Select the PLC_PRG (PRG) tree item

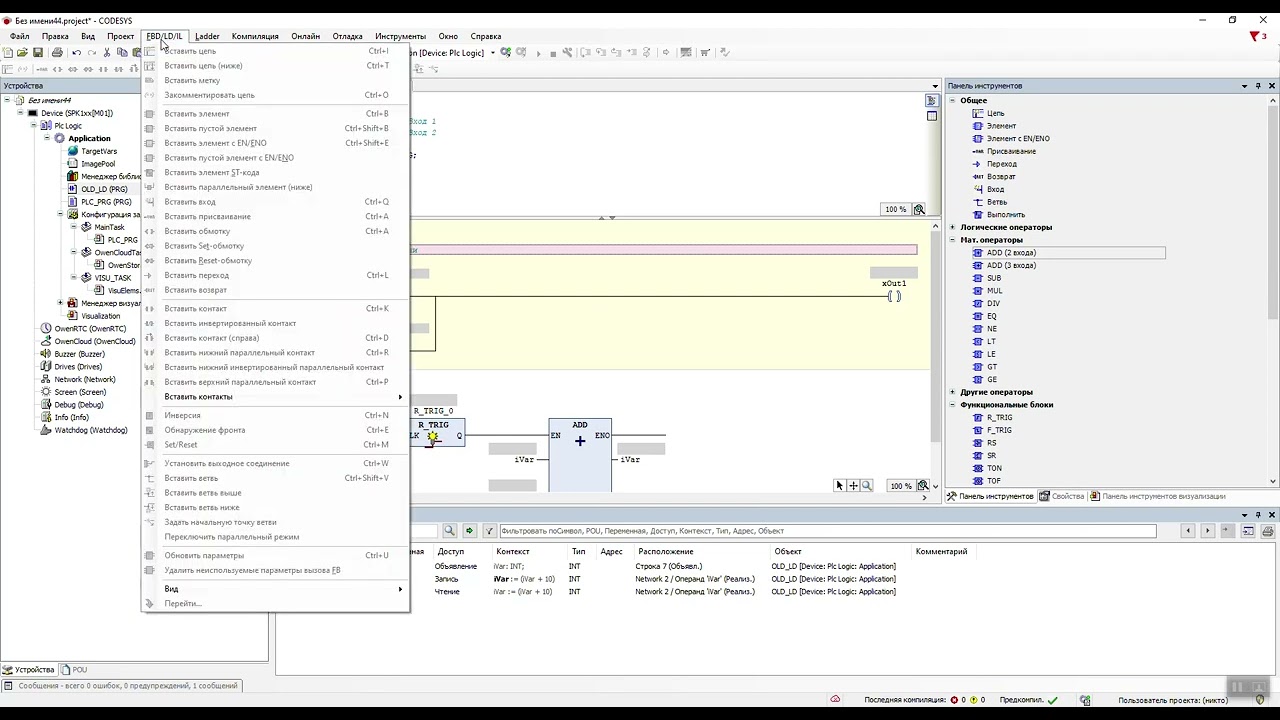click(x=106, y=202)
